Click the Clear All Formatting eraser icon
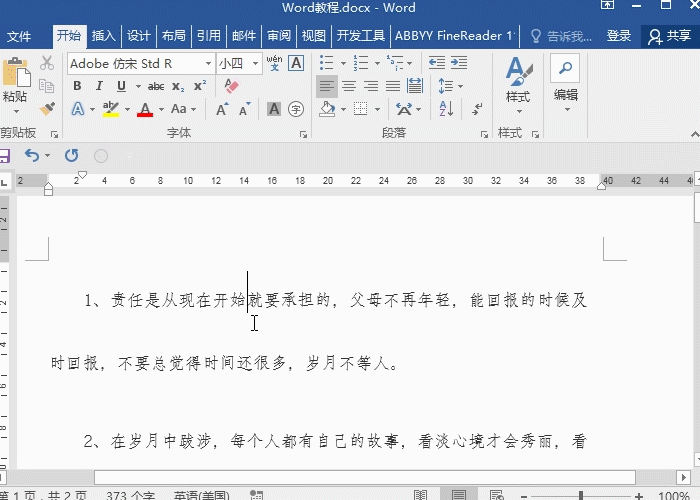The width and height of the screenshot is (700, 500). [232, 86]
